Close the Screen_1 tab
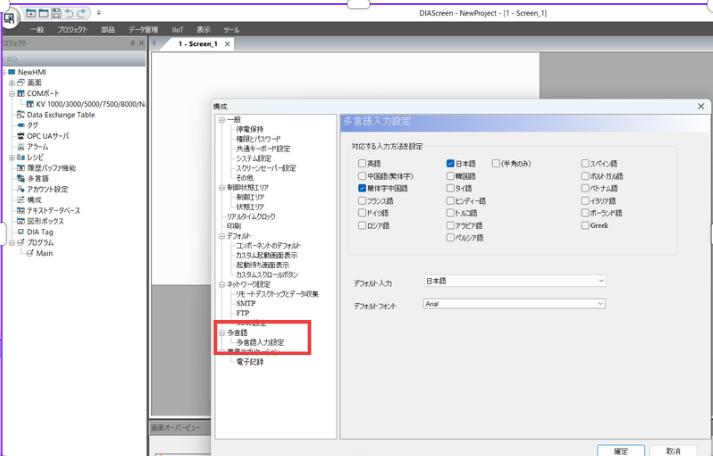The height and width of the screenshot is (456, 713). click(228, 44)
